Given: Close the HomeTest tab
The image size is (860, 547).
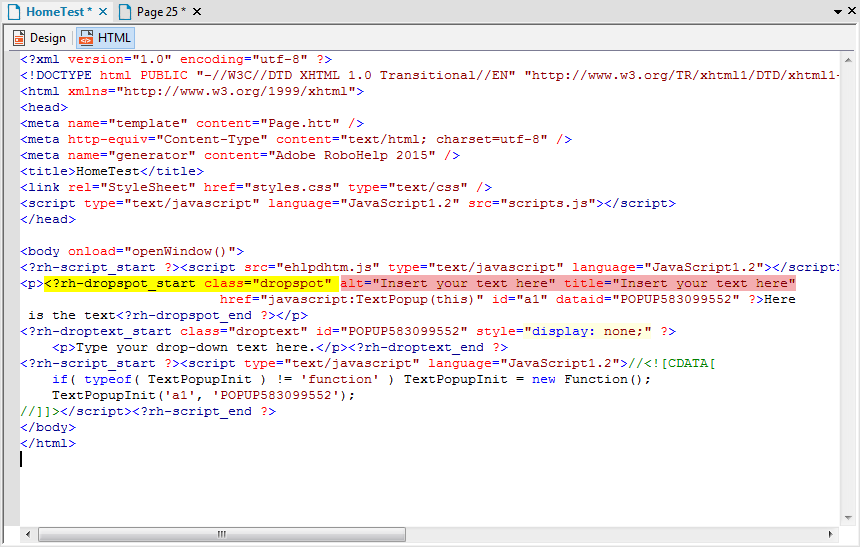Looking at the screenshot, I should (103, 12).
